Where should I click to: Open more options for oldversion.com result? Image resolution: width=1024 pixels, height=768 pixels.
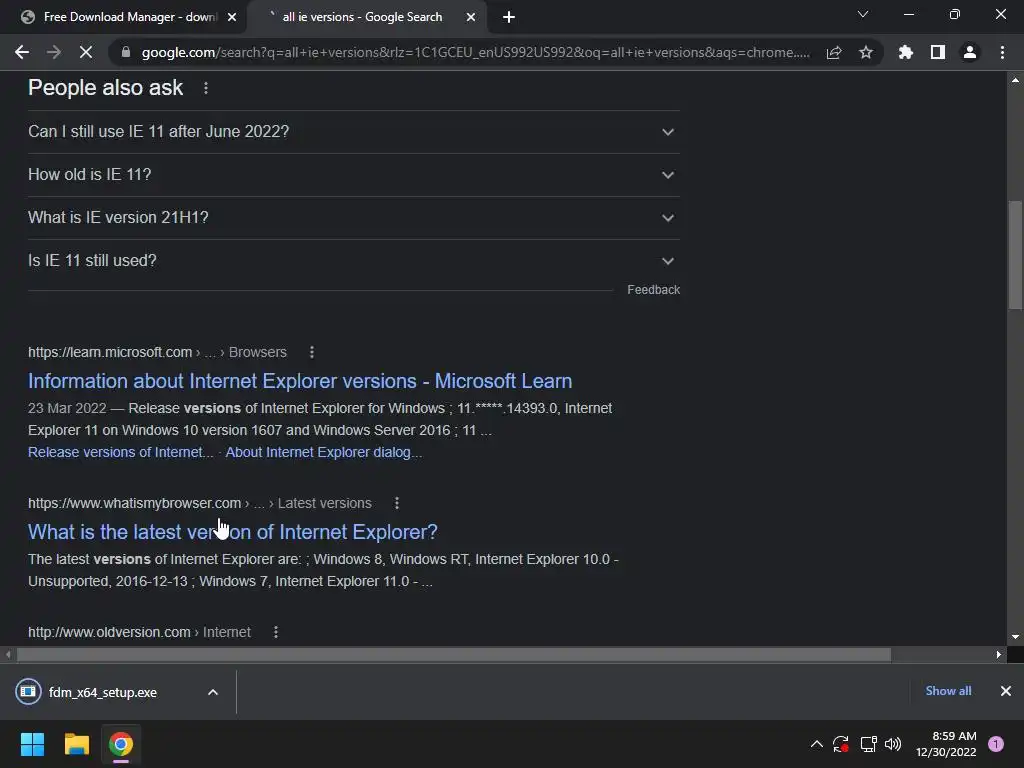[x=276, y=633]
